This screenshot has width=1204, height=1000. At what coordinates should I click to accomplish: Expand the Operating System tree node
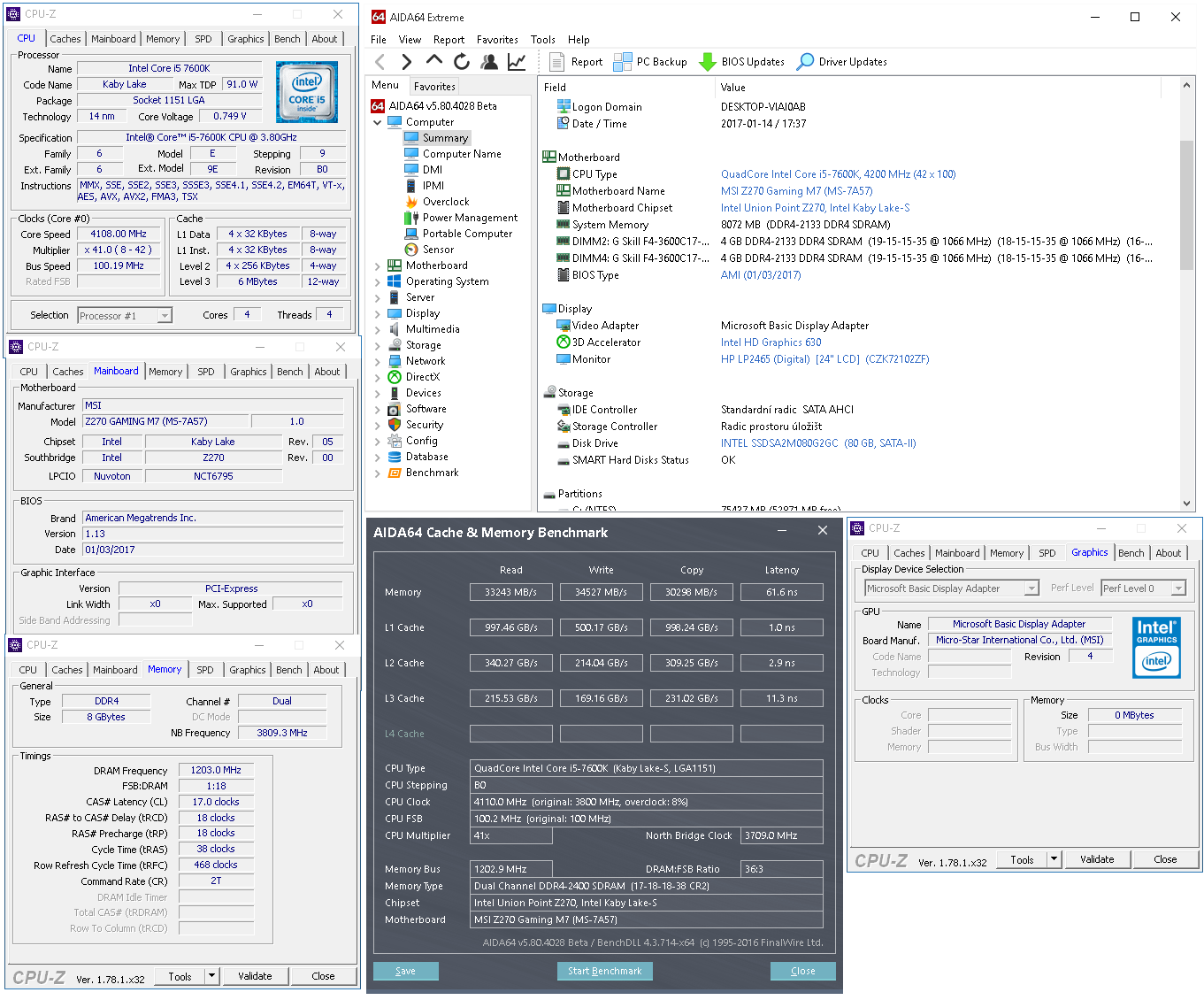pos(378,281)
